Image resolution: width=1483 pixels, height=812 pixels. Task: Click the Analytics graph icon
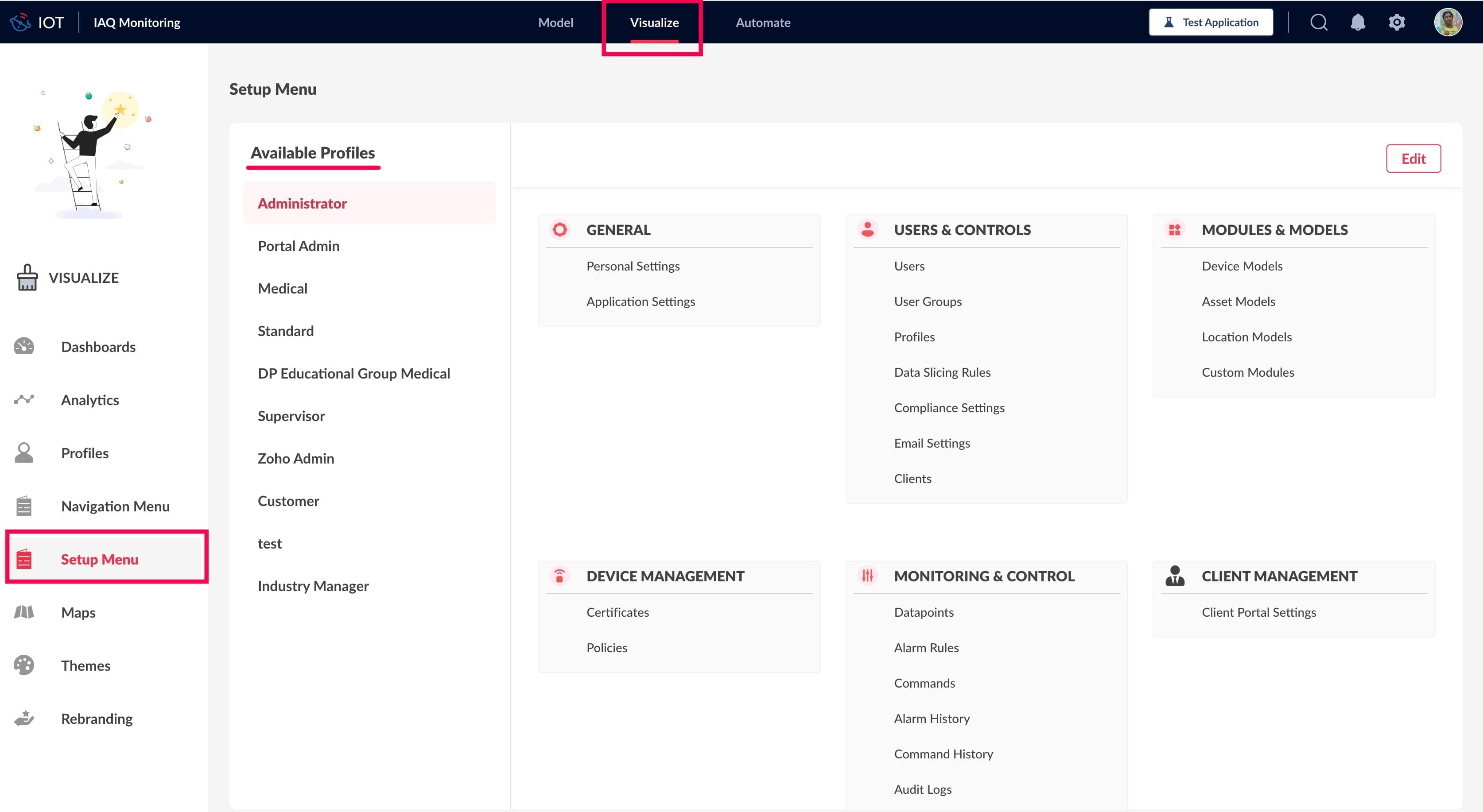(x=23, y=399)
